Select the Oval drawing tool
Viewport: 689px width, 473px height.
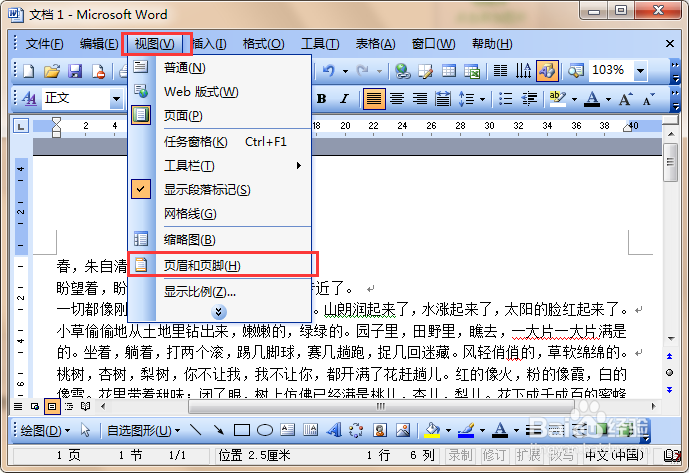(x=265, y=430)
